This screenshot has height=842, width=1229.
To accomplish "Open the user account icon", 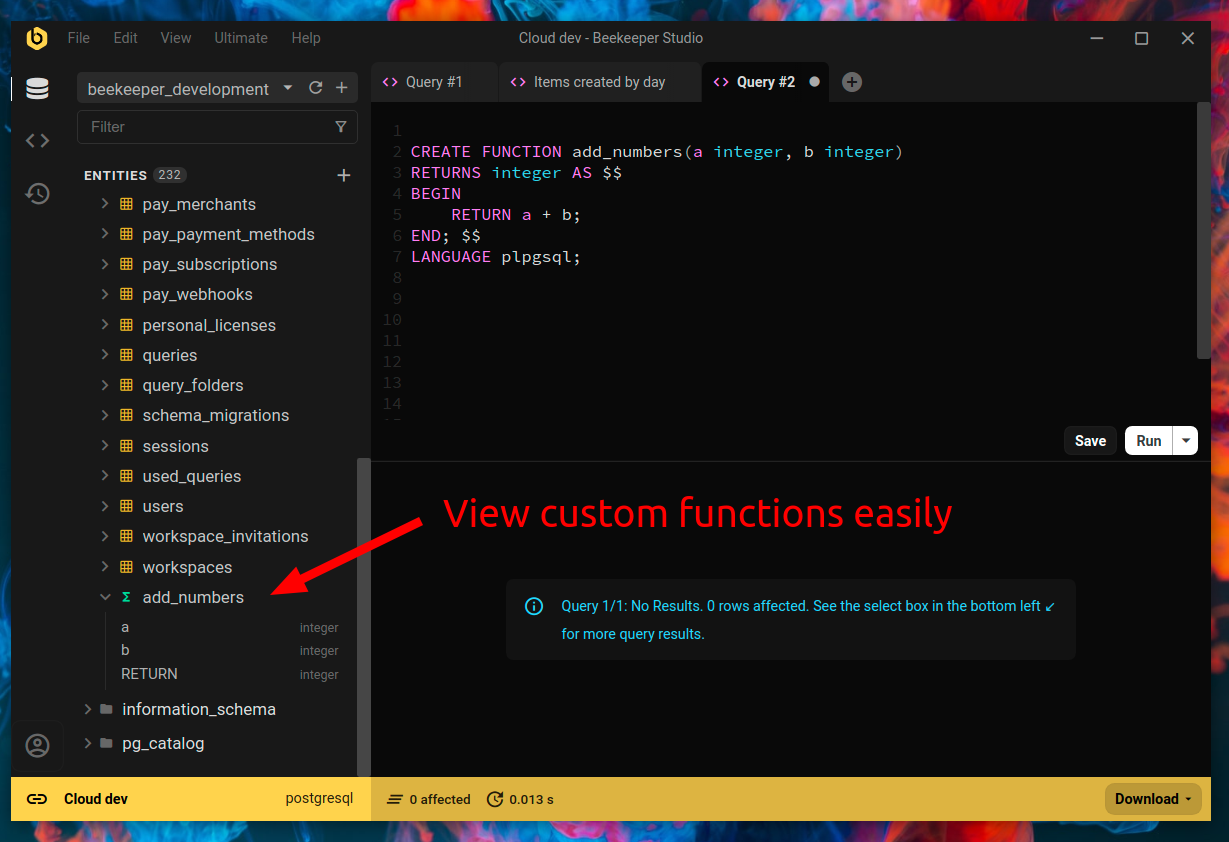I will point(37,746).
